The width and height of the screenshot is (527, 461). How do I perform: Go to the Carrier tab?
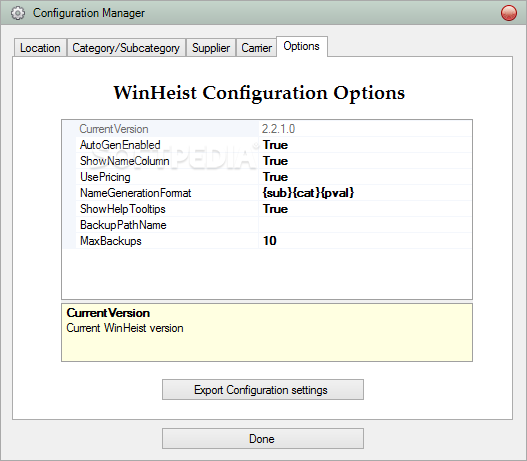(256, 48)
